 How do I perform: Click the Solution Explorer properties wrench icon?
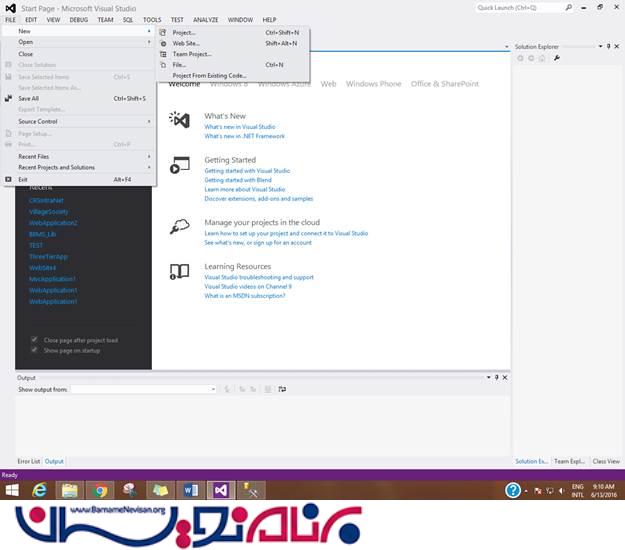(x=556, y=58)
